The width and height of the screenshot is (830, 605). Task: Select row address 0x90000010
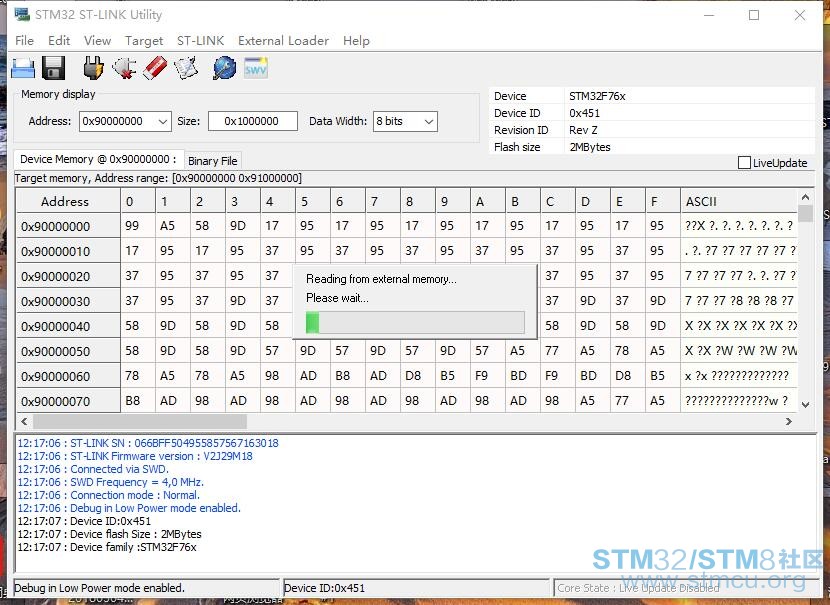pyautogui.click(x=68, y=251)
